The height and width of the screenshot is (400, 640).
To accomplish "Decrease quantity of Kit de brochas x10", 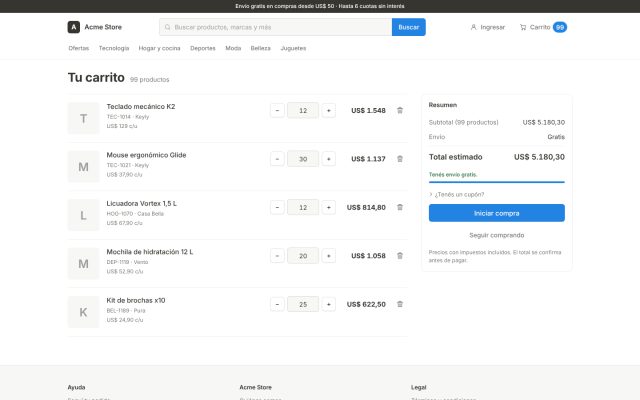I will [x=277, y=304].
